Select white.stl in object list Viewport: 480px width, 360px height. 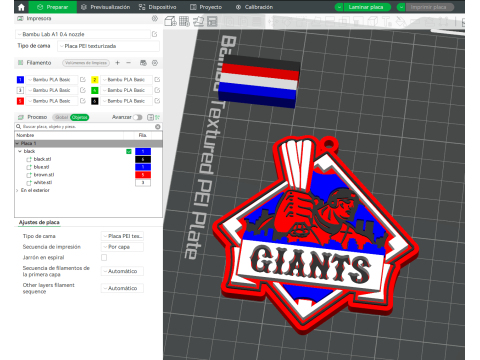pyautogui.click(x=43, y=182)
